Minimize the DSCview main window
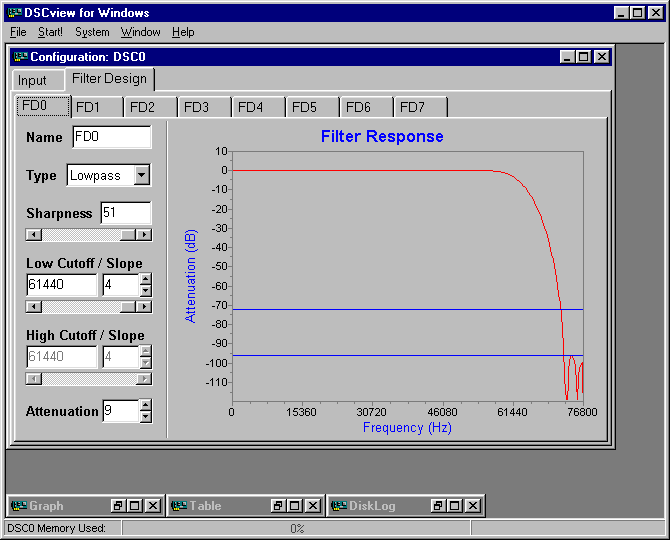Image resolution: width=670 pixels, height=540 pixels. click(621, 13)
